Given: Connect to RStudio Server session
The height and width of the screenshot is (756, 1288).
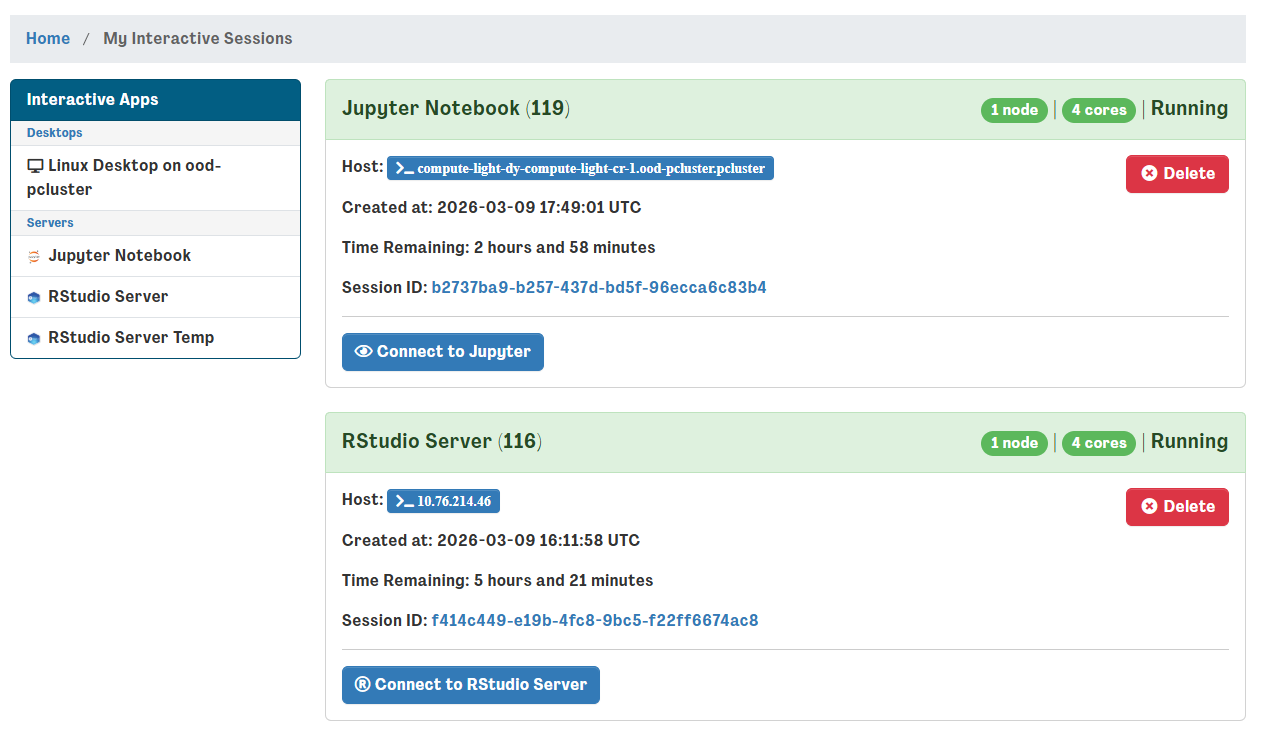Looking at the screenshot, I should [471, 685].
